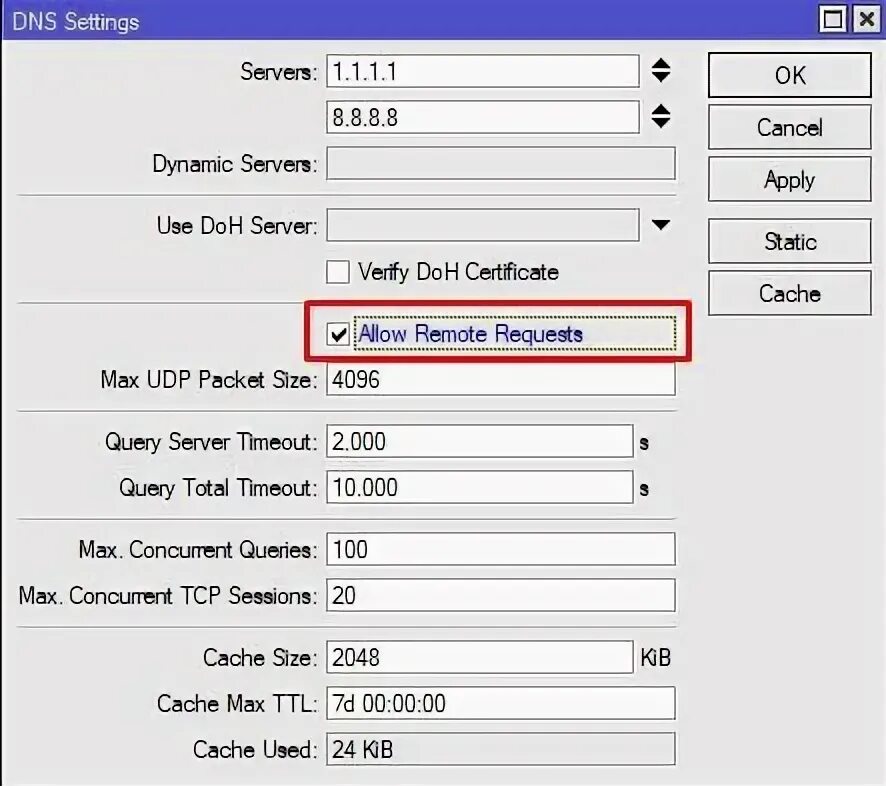Open the Static DNS entries
886x786 pixels.
789,241
